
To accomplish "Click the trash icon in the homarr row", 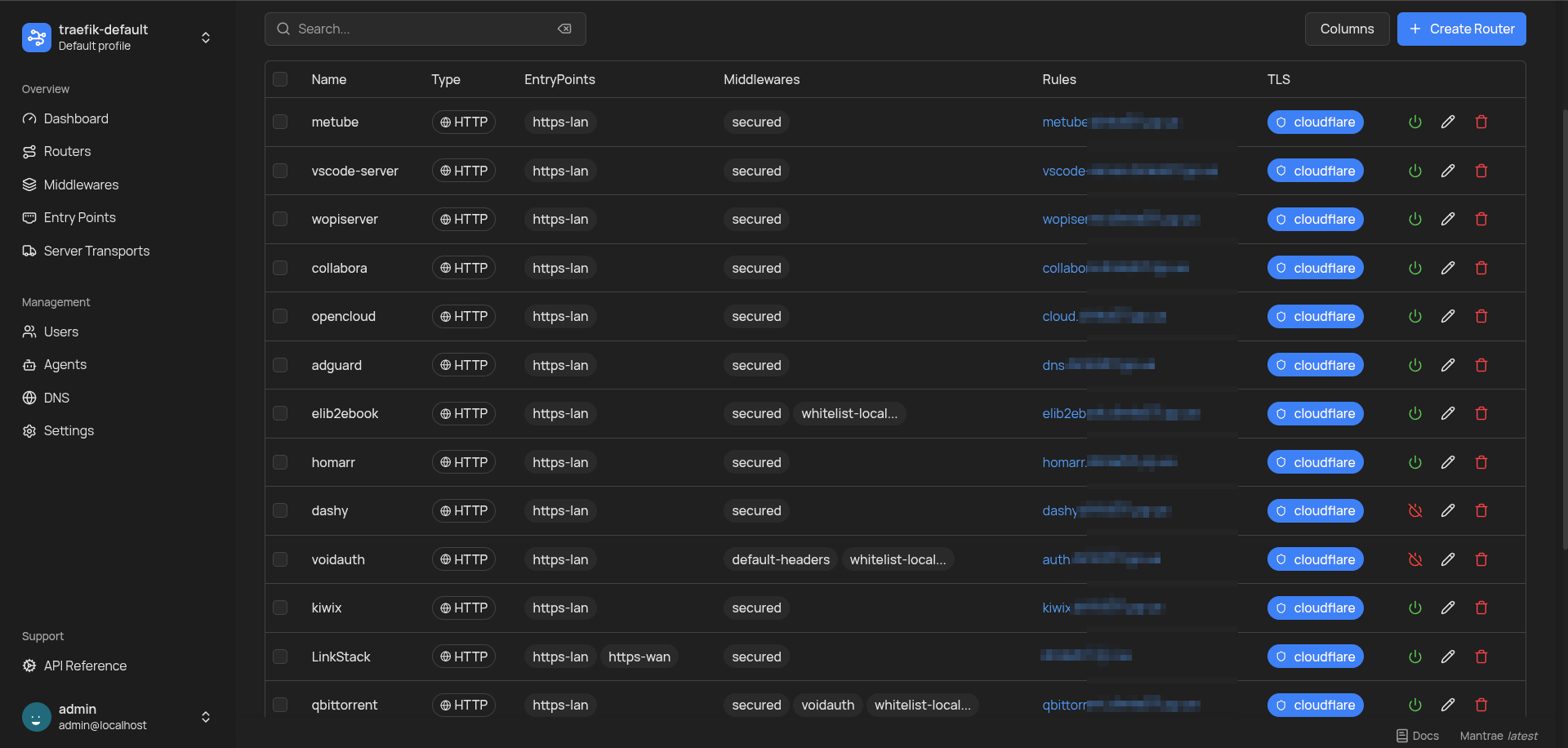I will (1481, 462).
